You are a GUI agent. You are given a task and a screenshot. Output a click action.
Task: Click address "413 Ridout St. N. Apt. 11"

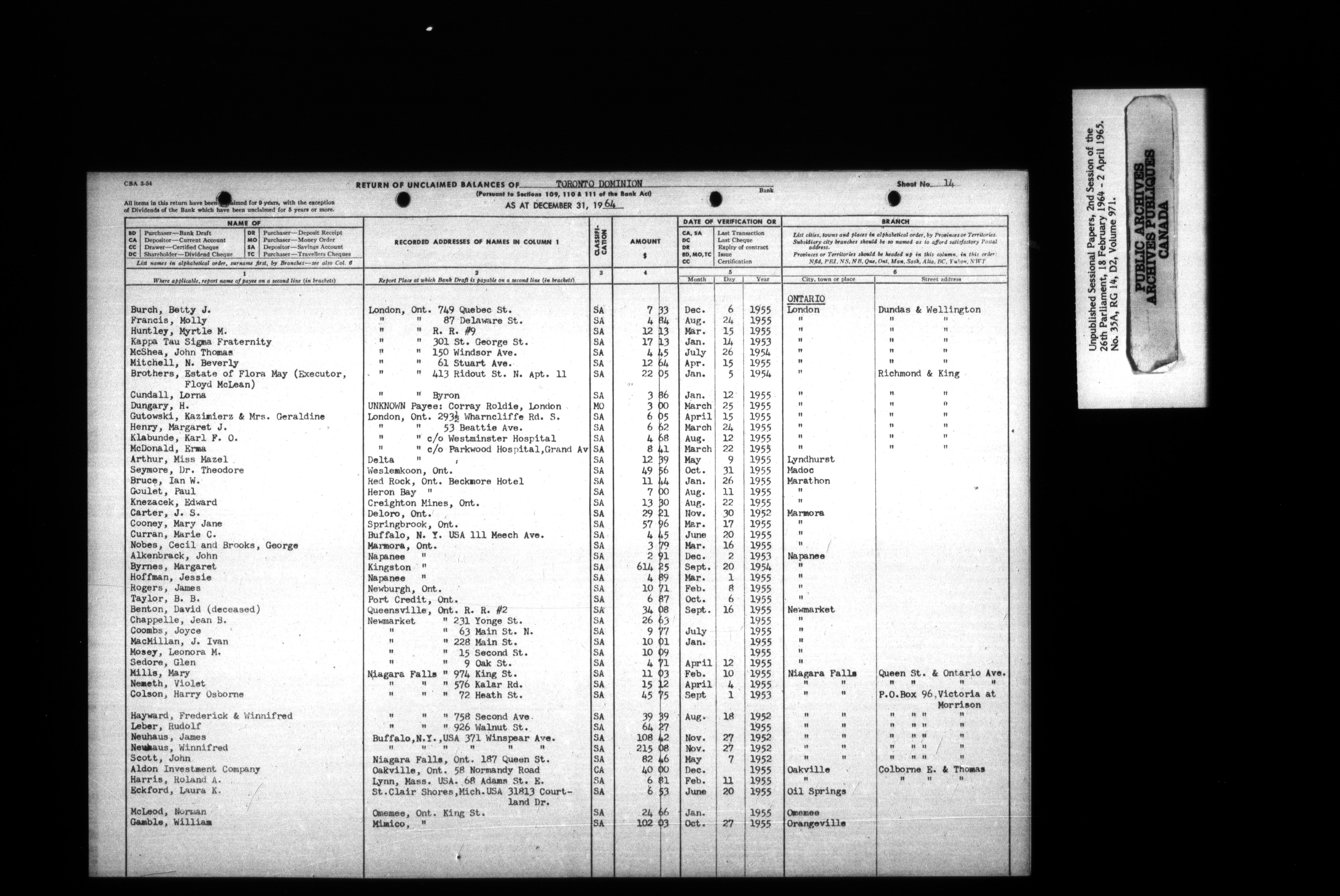coord(500,374)
